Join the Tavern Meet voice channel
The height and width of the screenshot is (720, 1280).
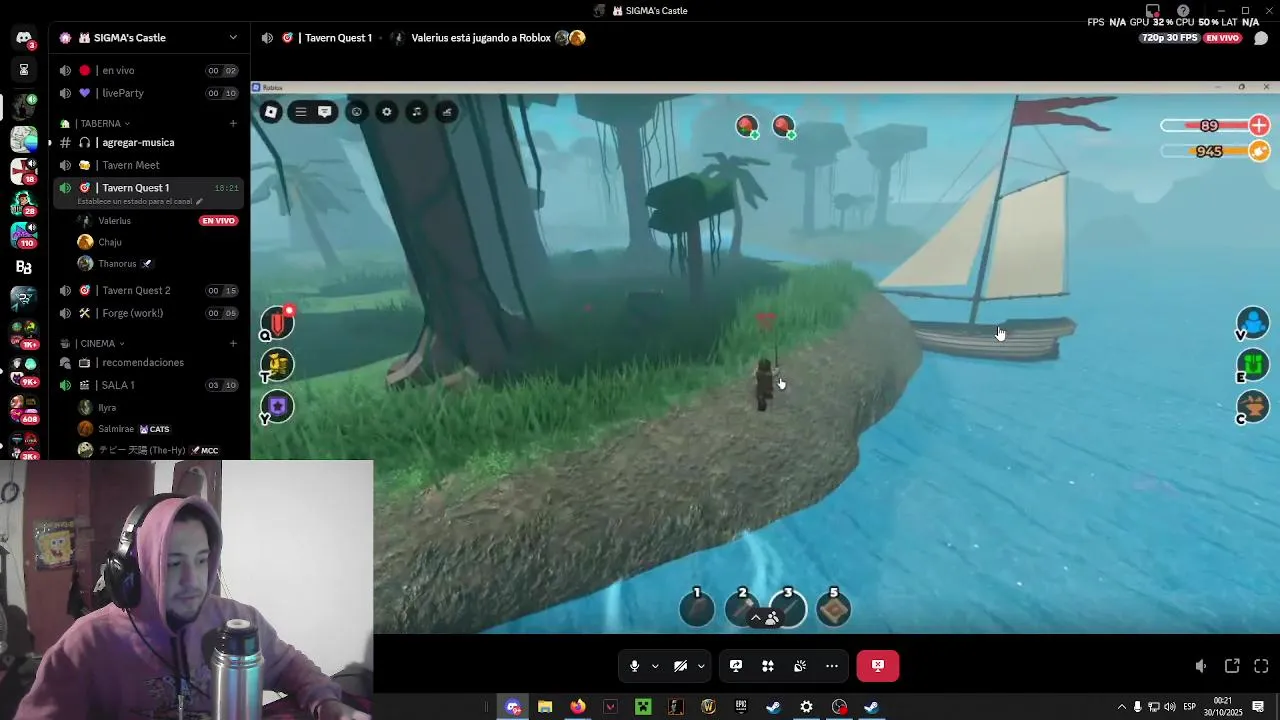tap(149, 165)
